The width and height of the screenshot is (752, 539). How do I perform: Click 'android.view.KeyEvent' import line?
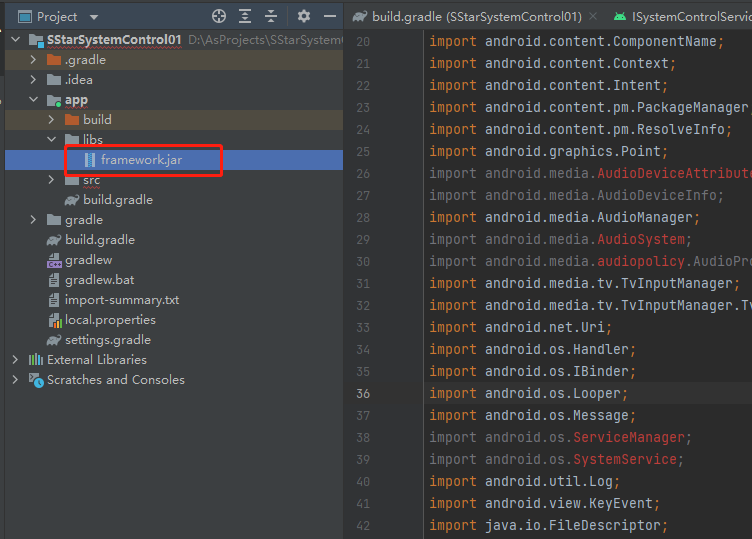(x=569, y=504)
